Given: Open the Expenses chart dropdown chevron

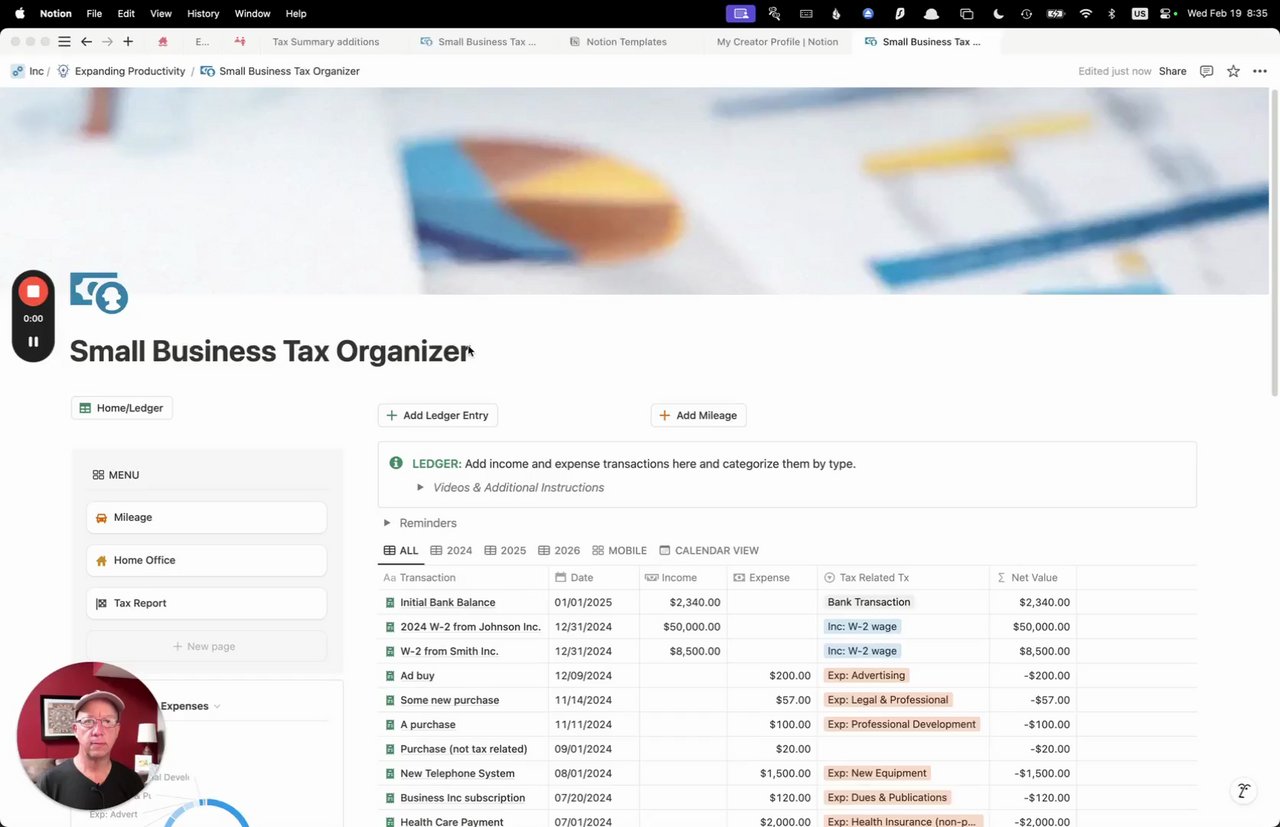Looking at the screenshot, I should click(217, 707).
